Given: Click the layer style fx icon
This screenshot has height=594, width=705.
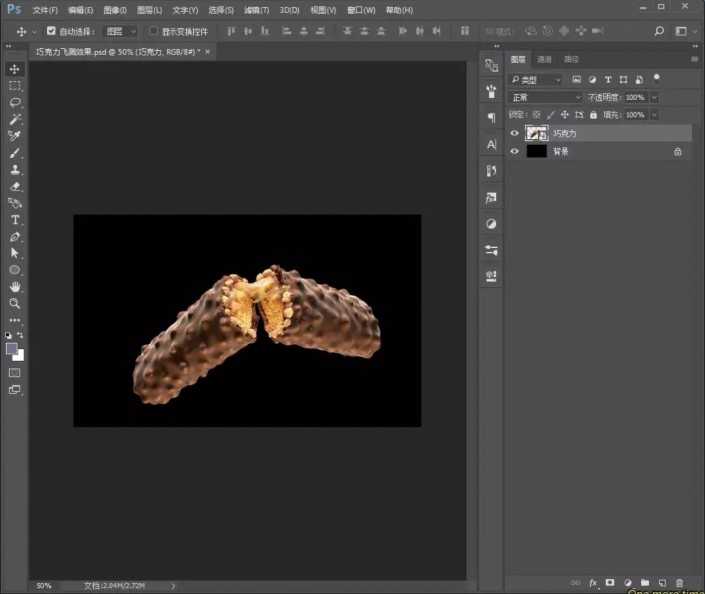Looking at the screenshot, I should [x=593, y=582].
